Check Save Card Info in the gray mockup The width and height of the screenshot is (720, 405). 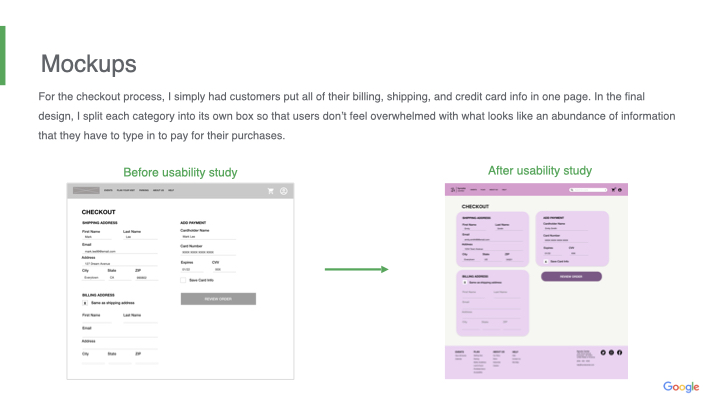(183, 281)
